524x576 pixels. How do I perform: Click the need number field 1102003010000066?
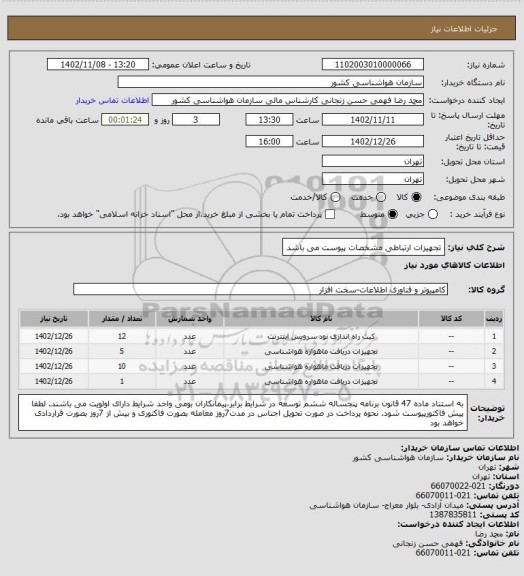click(x=373, y=64)
